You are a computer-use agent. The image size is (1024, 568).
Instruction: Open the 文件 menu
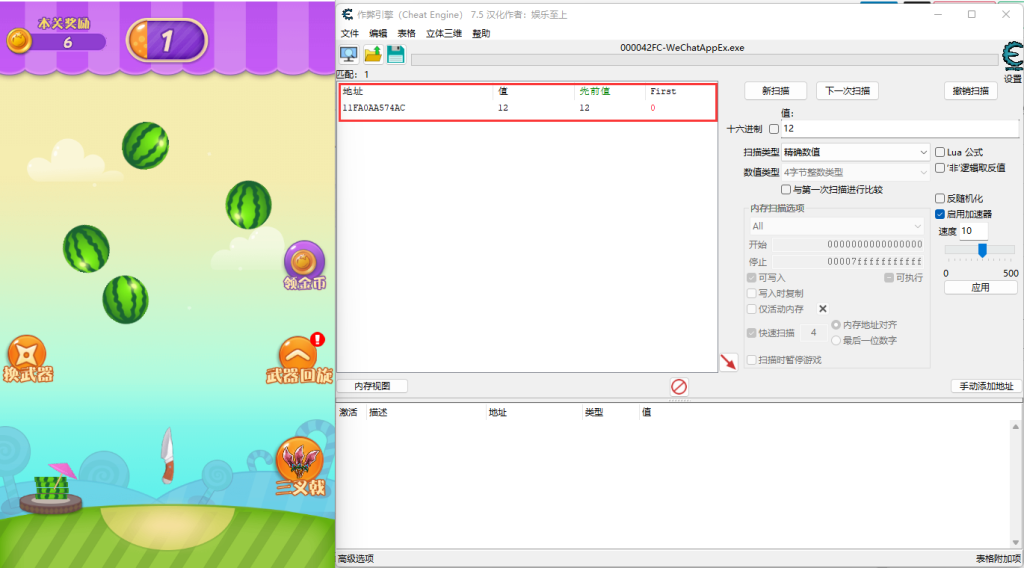350,33
